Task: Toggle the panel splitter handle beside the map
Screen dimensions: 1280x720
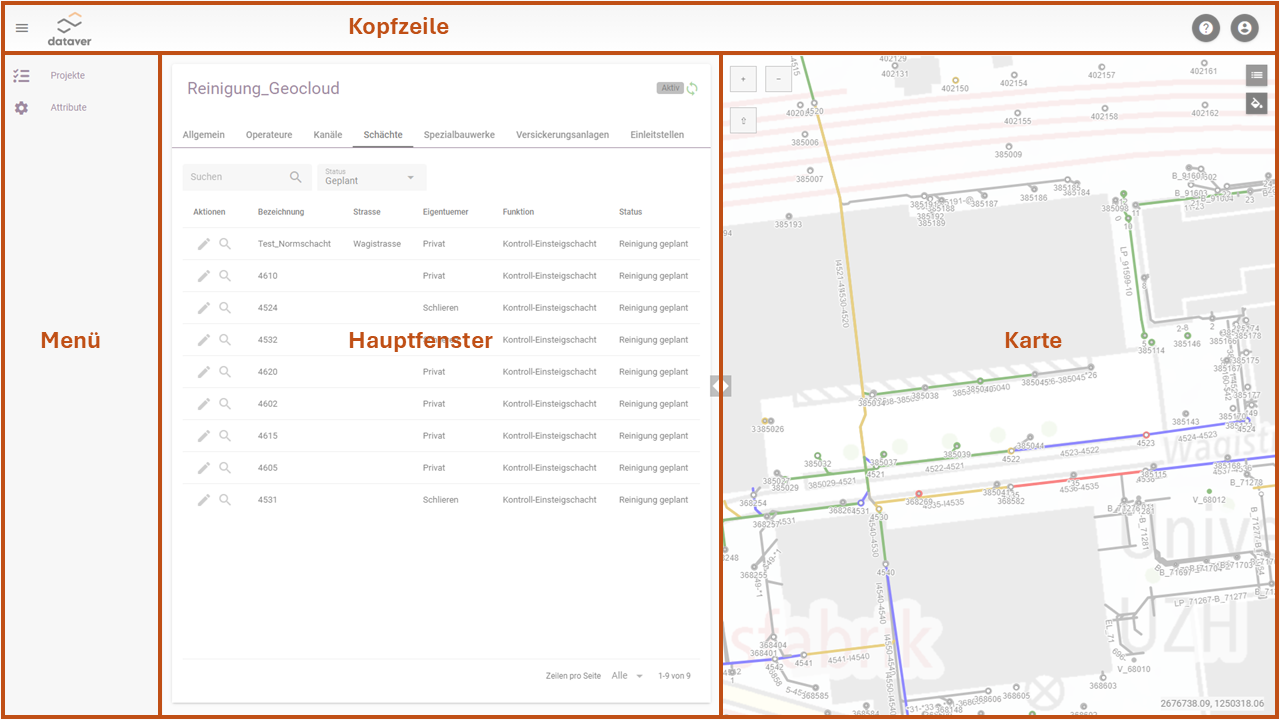Action: (720, 385)
